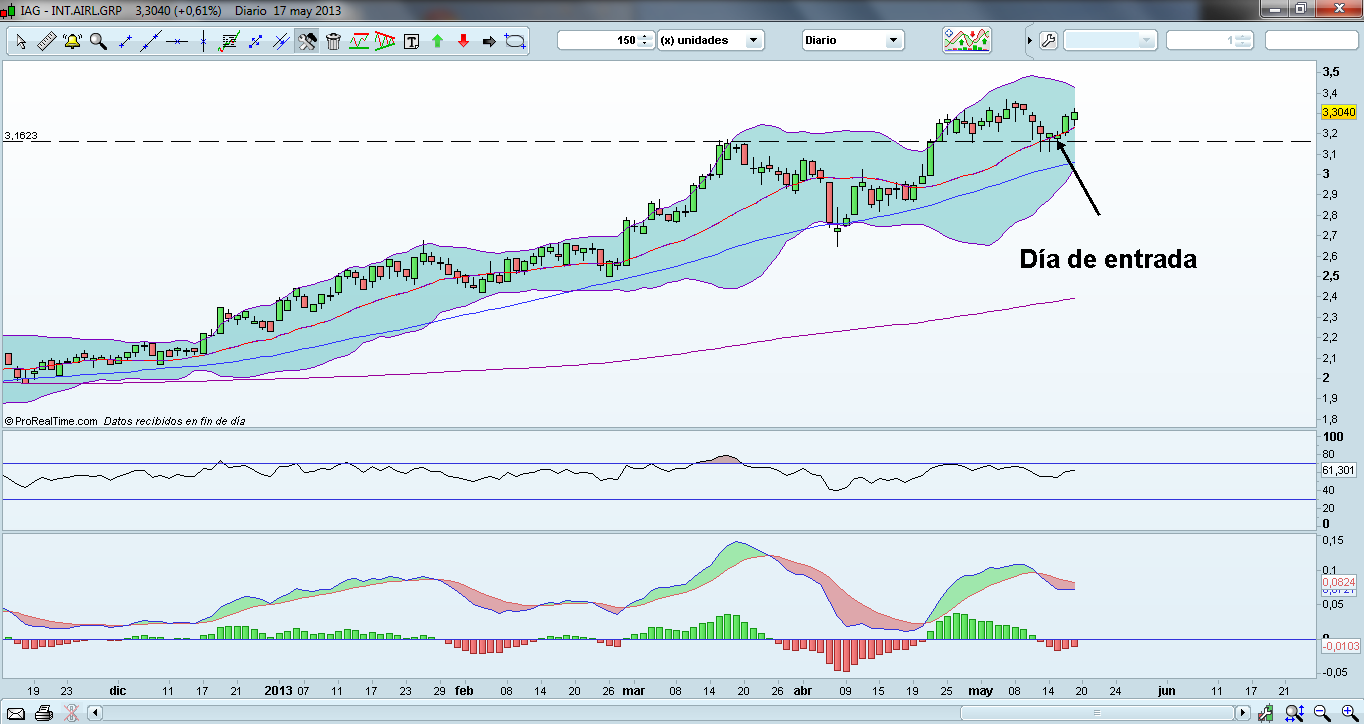Click the crossed-out red icon beside the printer
This screenshot has height=724, width=1364.
[71, 713]
